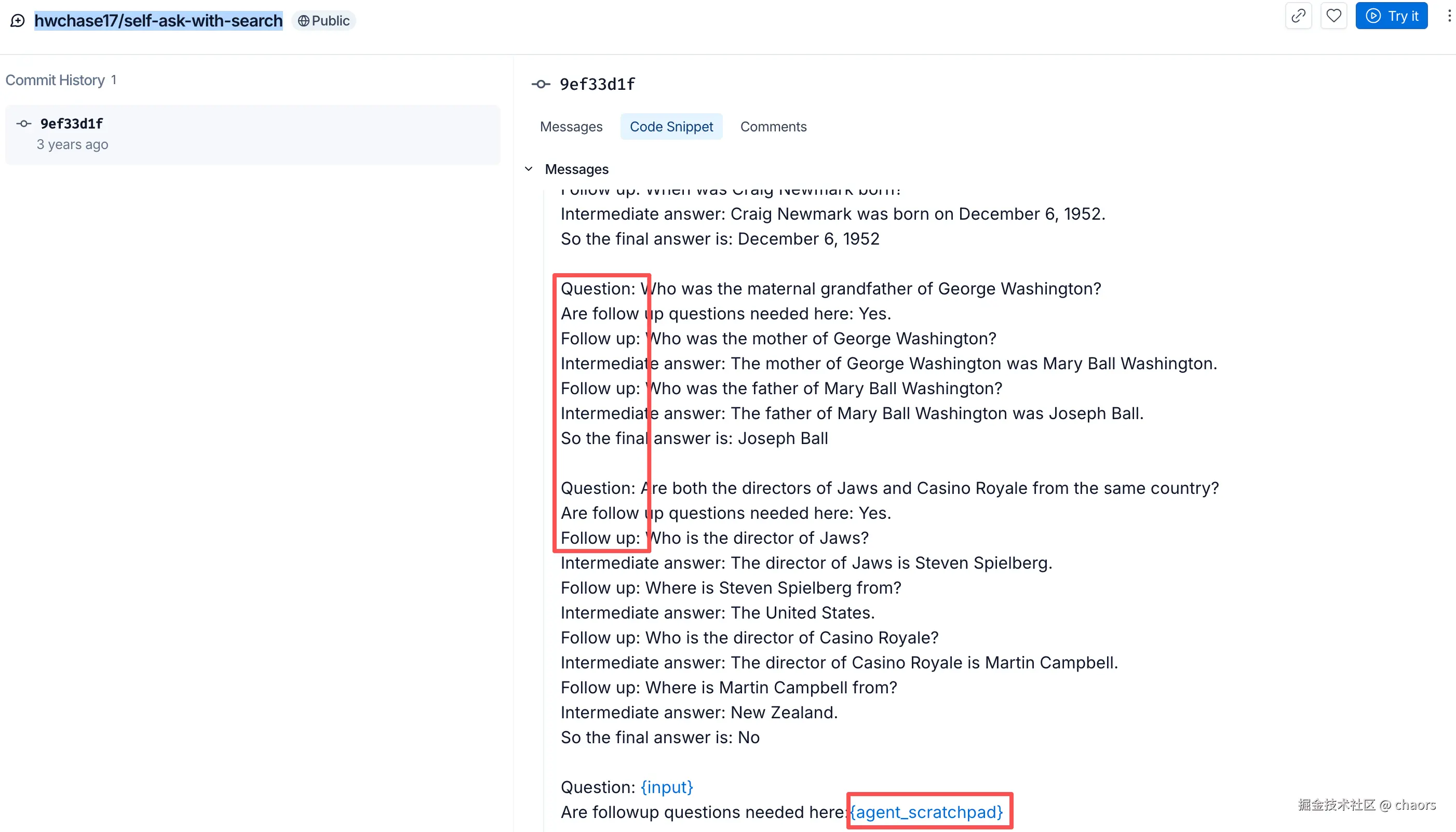Image resolution: width=1456 pixels, height=832 pixels.
Task: Click the Commit History heading
Action: coord(55,80)
